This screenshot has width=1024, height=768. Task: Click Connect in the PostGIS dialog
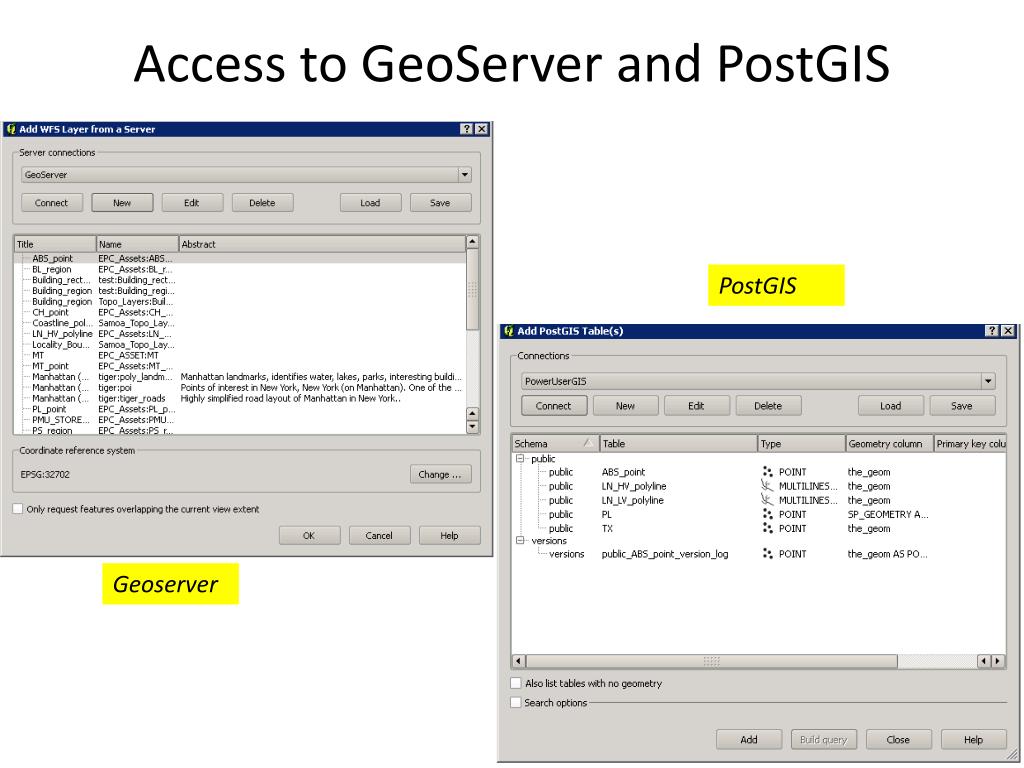[554, 406]
